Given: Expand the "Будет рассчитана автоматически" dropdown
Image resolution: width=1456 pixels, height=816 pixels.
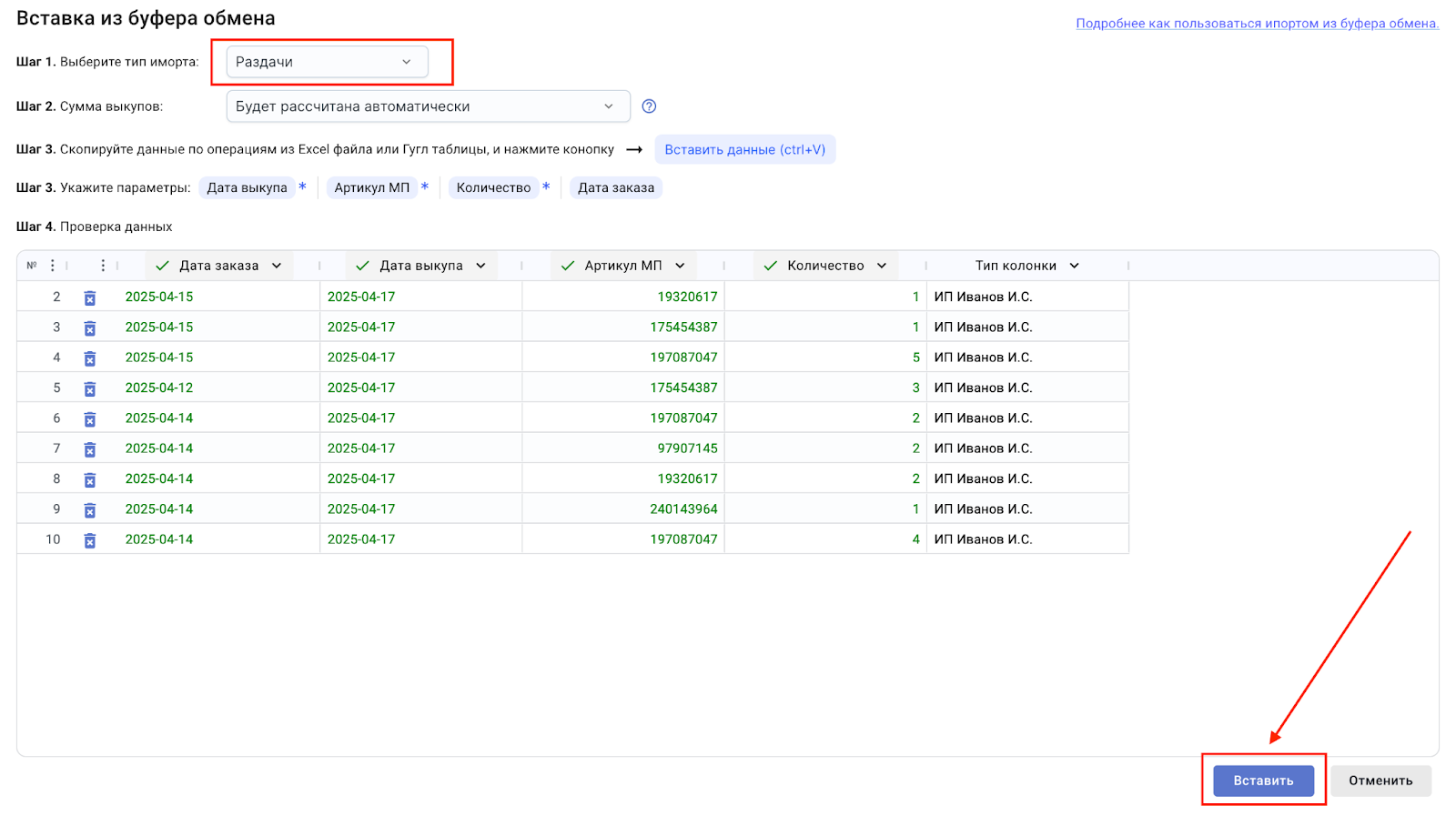Looking at the screenshot, I should pyautogui.click(x=427, y=106).
